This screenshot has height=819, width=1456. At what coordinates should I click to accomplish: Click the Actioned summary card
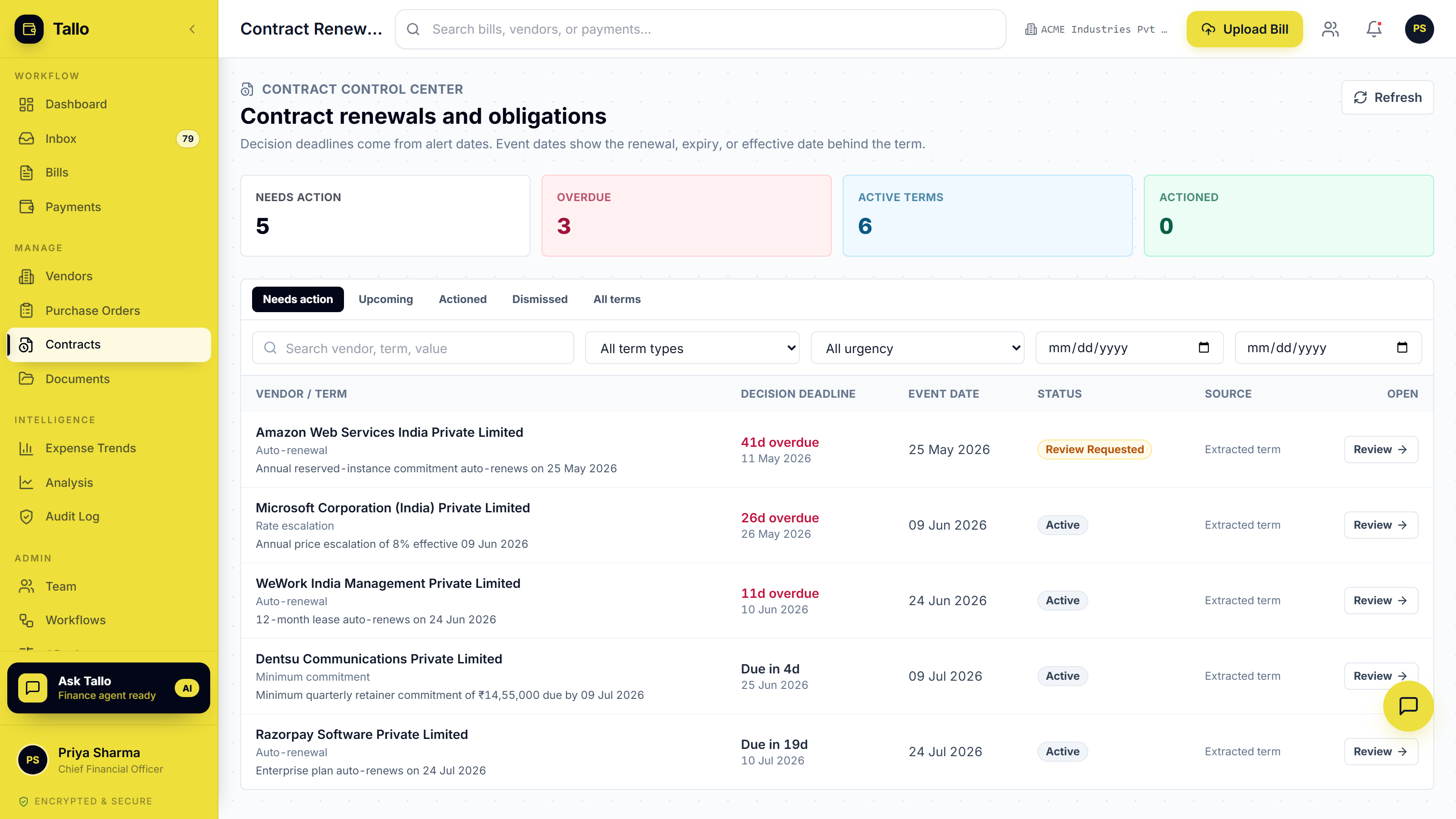pyautogui.click(x=1289, y=215)
